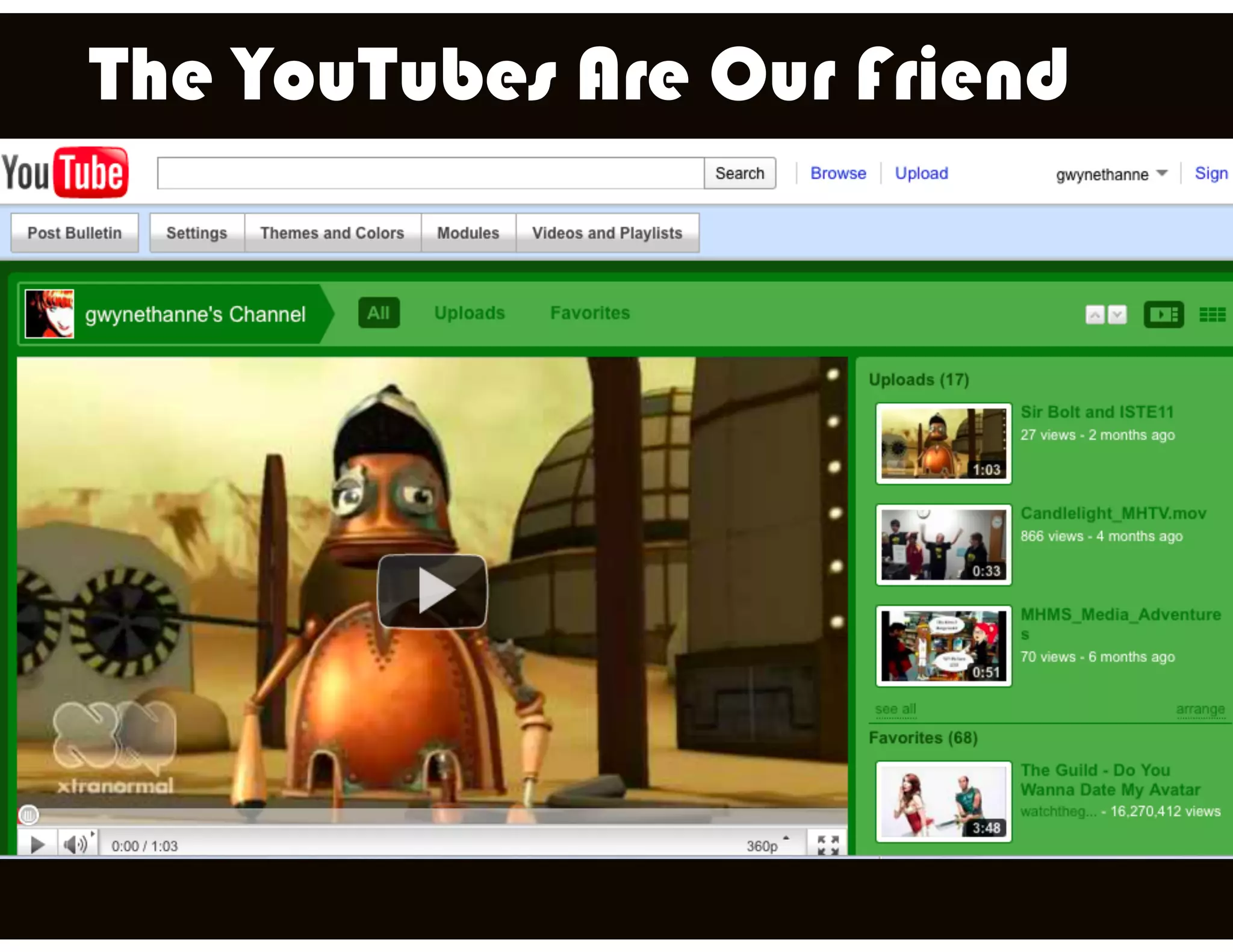Switch to grid view layout icon

pyautogui.click(x=1213, y=315)
